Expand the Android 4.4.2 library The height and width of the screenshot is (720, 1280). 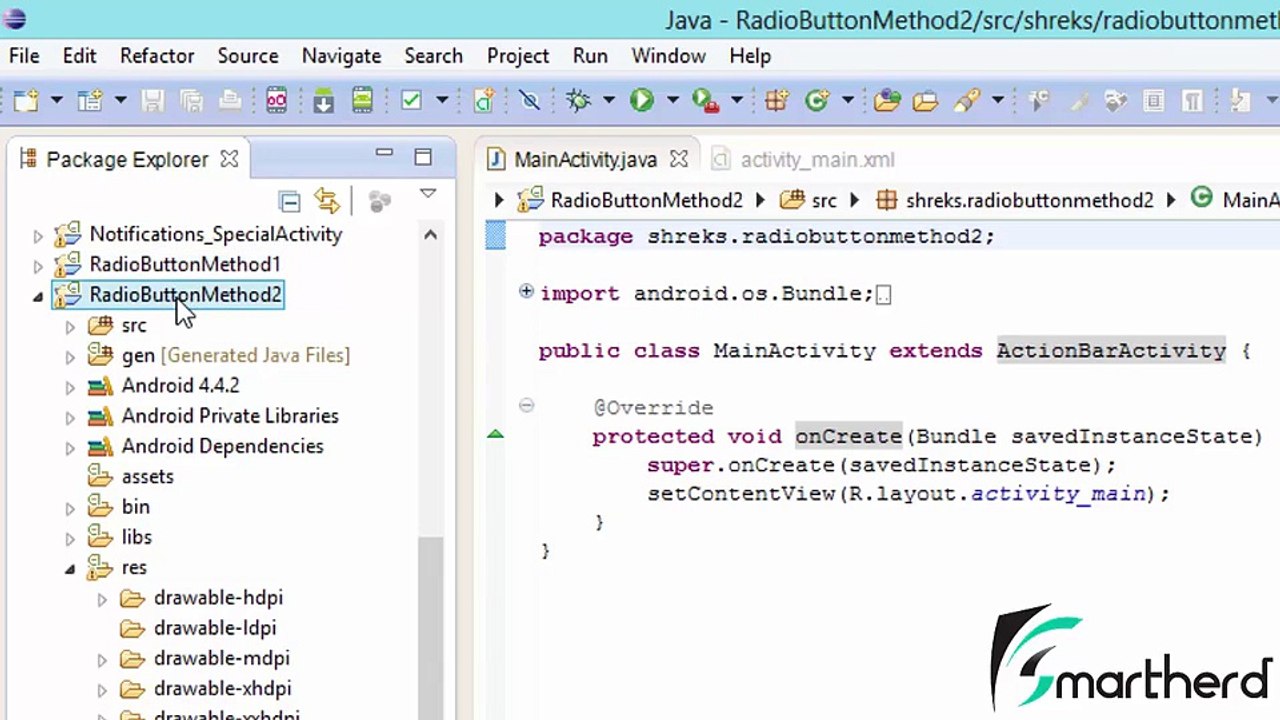click(x=70, y=387)
